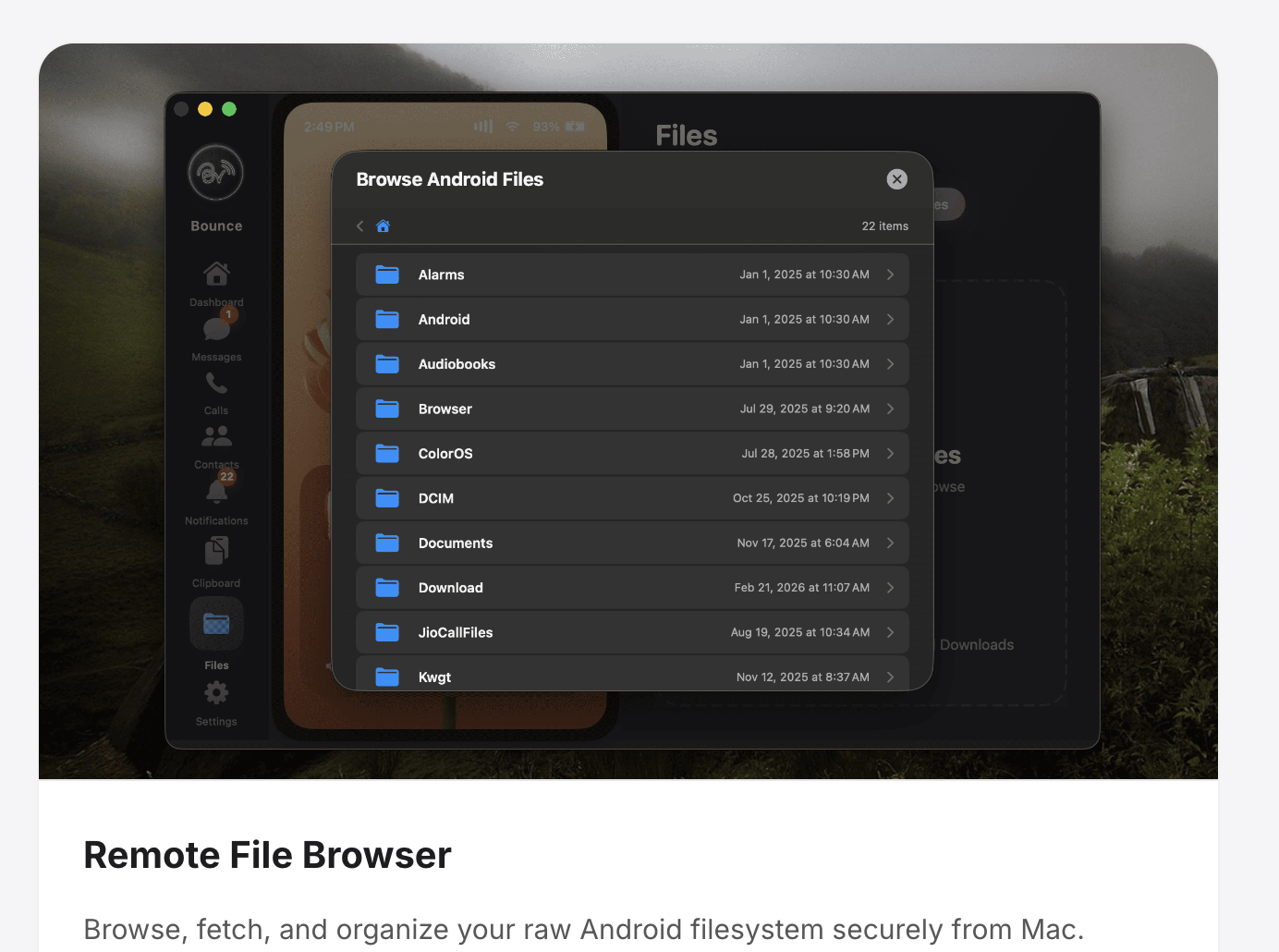Click date 'Jul 28, 2025 at 1:58 PM'
Image resolution: width=1279 pixels, height=952 pixels.
(x=806, y=453)
